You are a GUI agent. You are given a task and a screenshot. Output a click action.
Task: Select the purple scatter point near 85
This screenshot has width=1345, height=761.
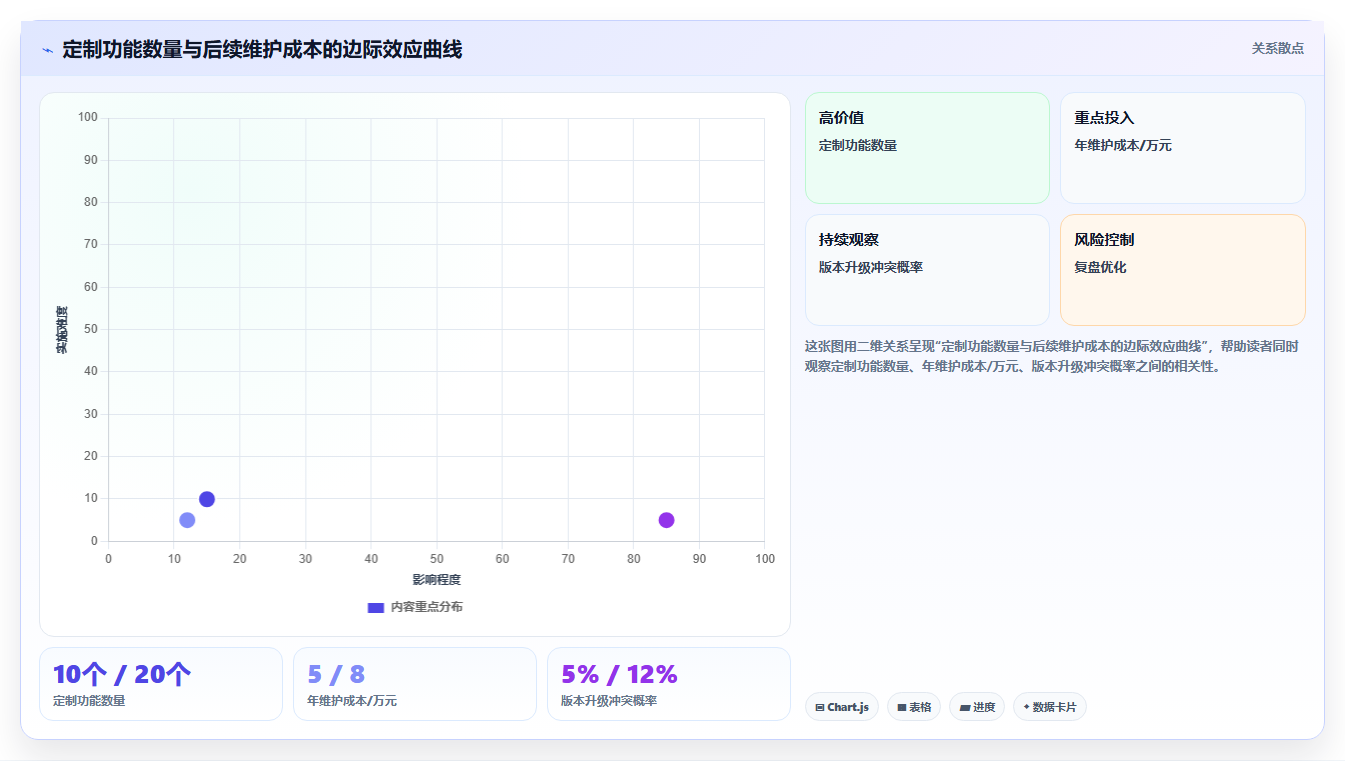(x=666, y=520)
